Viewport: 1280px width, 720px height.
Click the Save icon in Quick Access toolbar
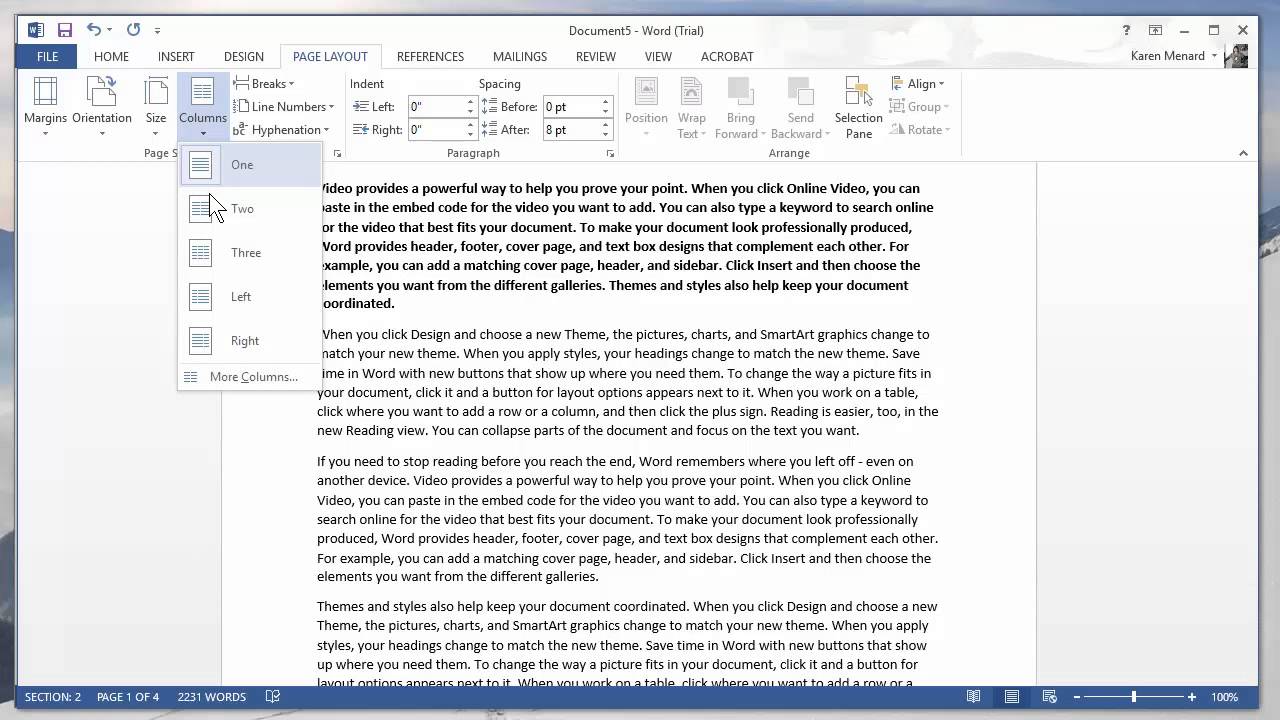[65, 30]
